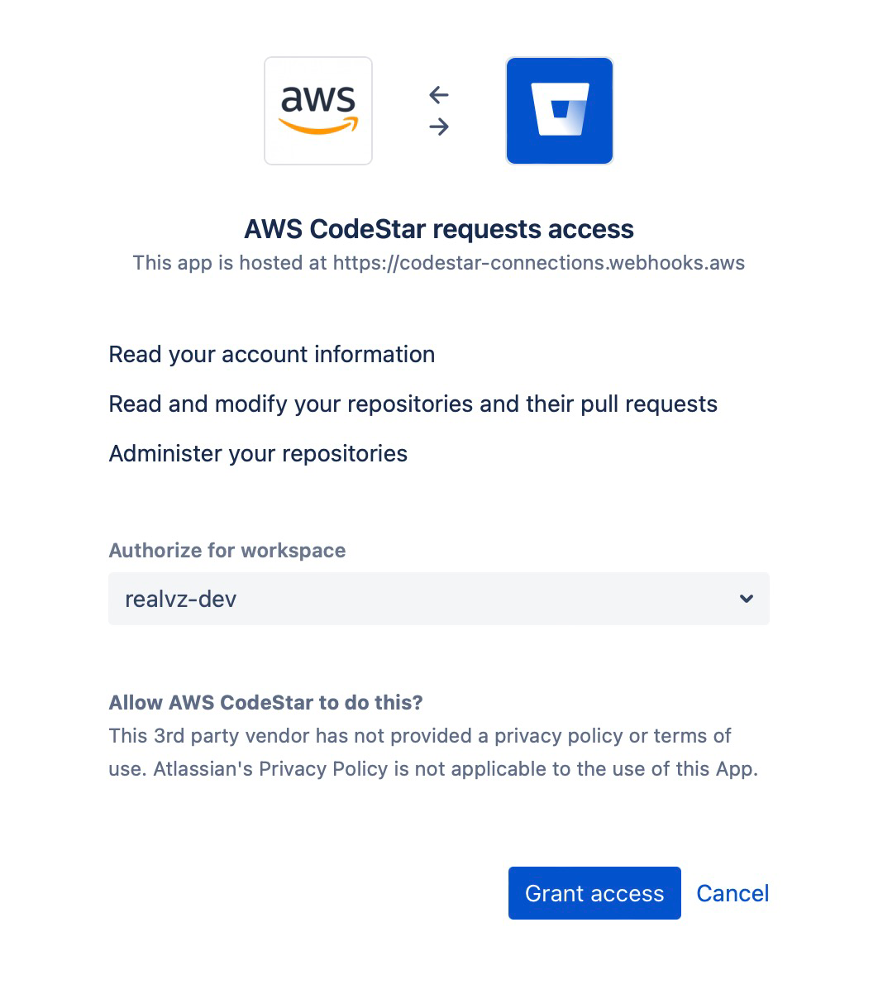
Task: Click the 'AWS CodeStar requests access' heading
Action: 438,229
